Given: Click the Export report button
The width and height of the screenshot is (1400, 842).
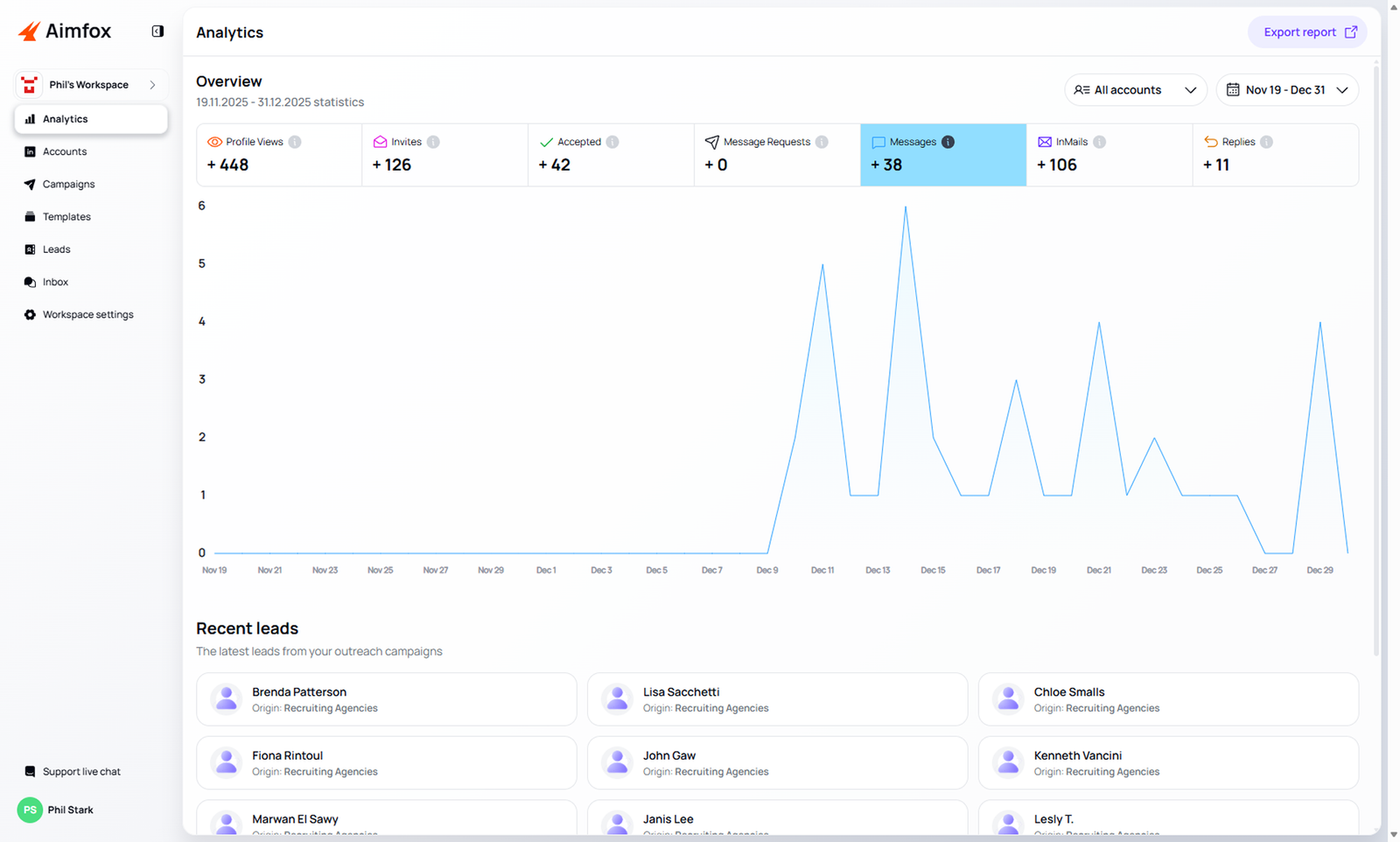Looking at the screenshot, I should pyautogui.click(x=1306, y=32).
